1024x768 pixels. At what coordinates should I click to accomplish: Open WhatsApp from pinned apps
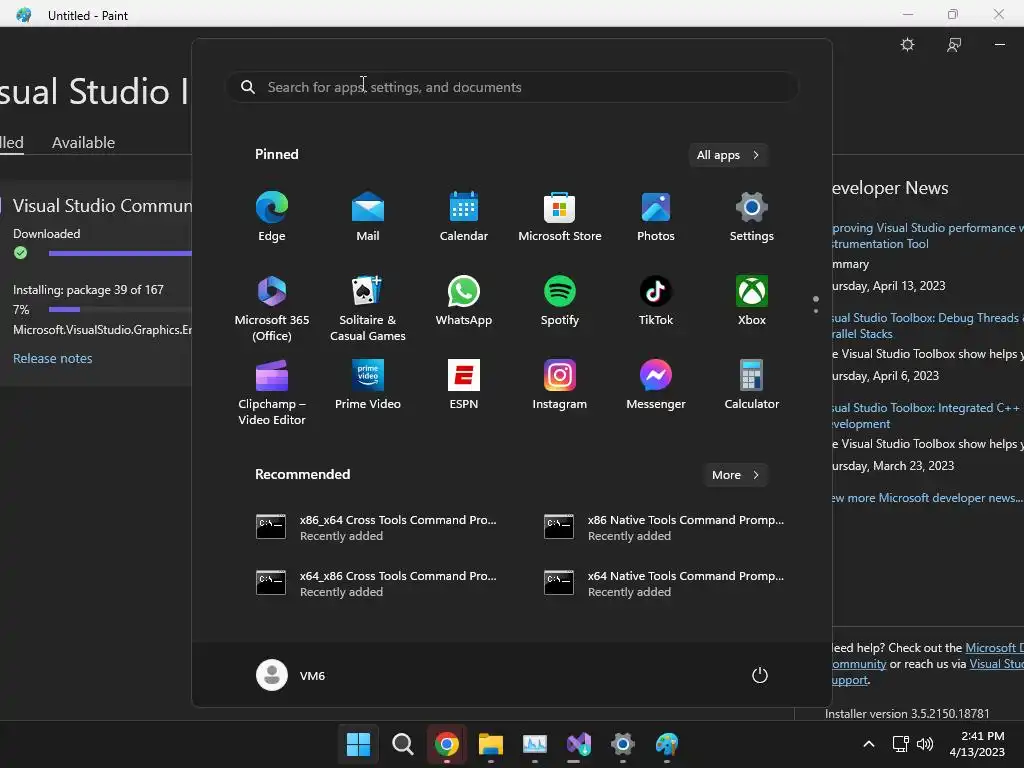click(464, 301)
